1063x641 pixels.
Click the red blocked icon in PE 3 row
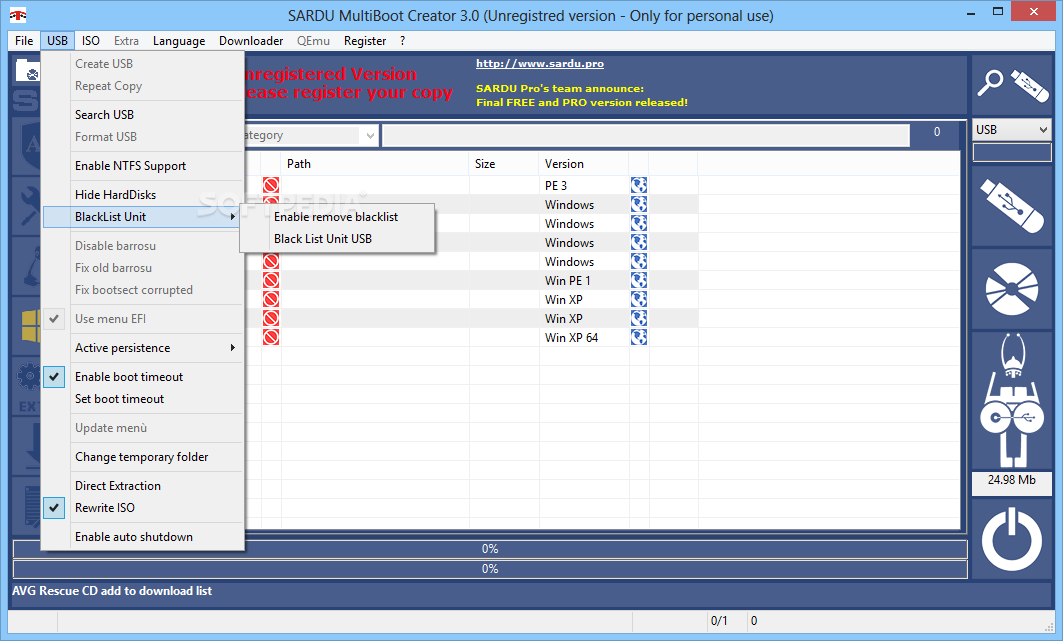coord(271,185)
